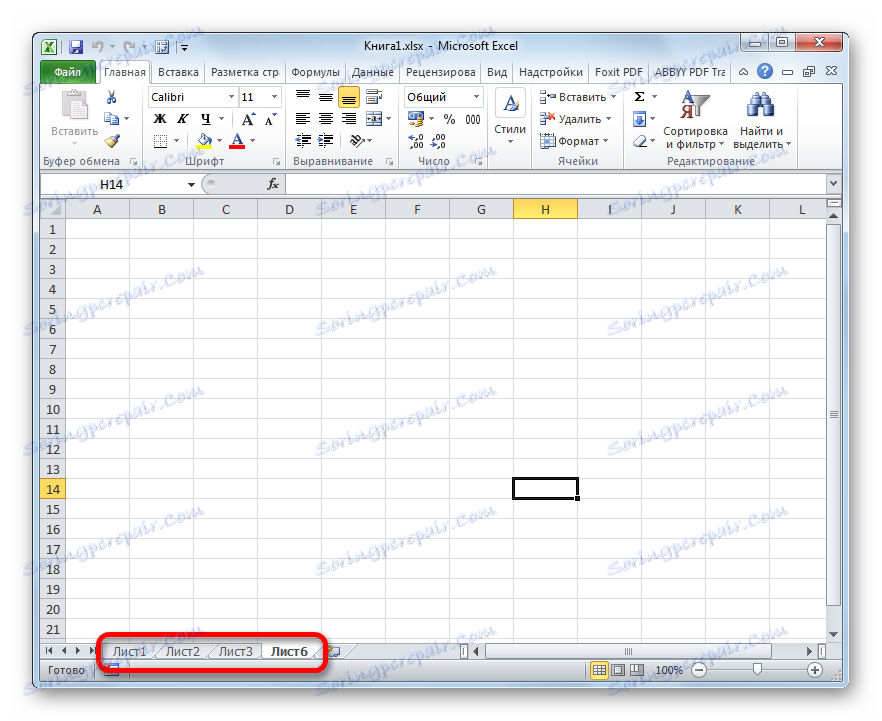Viewport: 882px width, 721px height.
Task: Click the AutoSum sigma icon
Action: (640, 97)
